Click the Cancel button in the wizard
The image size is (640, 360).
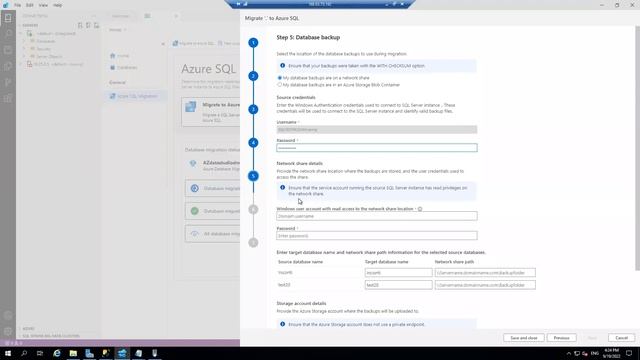coord(622,338)
